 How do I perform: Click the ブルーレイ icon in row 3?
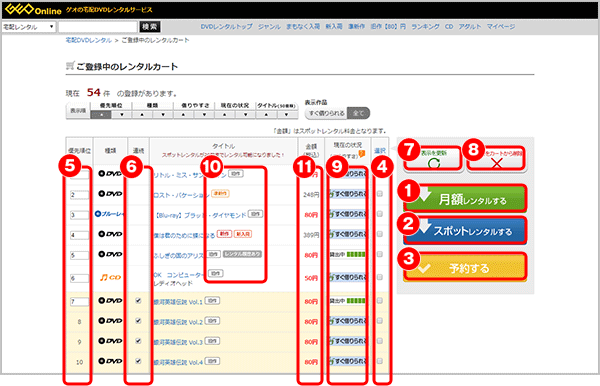click(110, 214)
